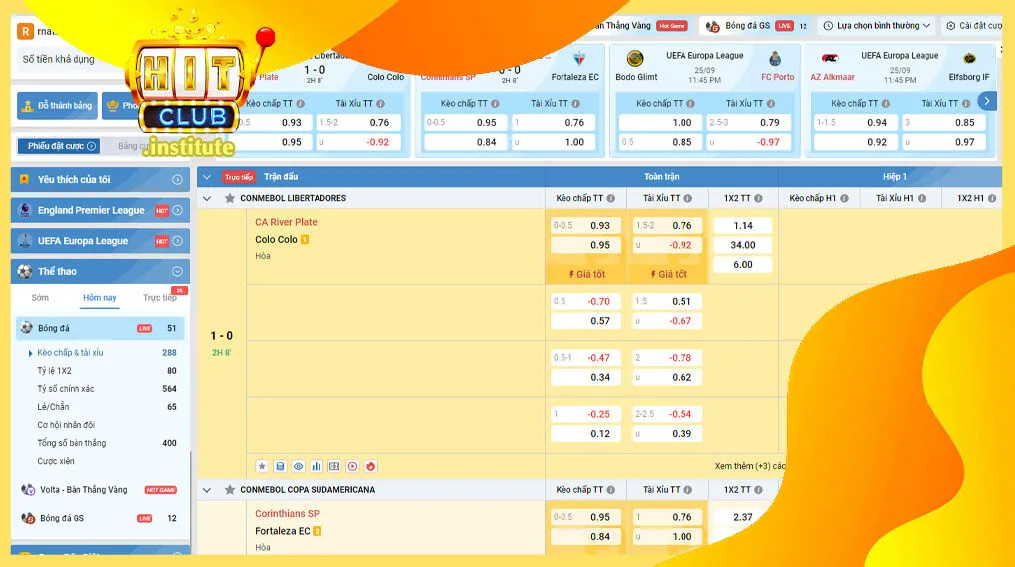The width and height of the screenshot is (1015, 567).
Task: Open the pitch field view icon
Action: 334,466
